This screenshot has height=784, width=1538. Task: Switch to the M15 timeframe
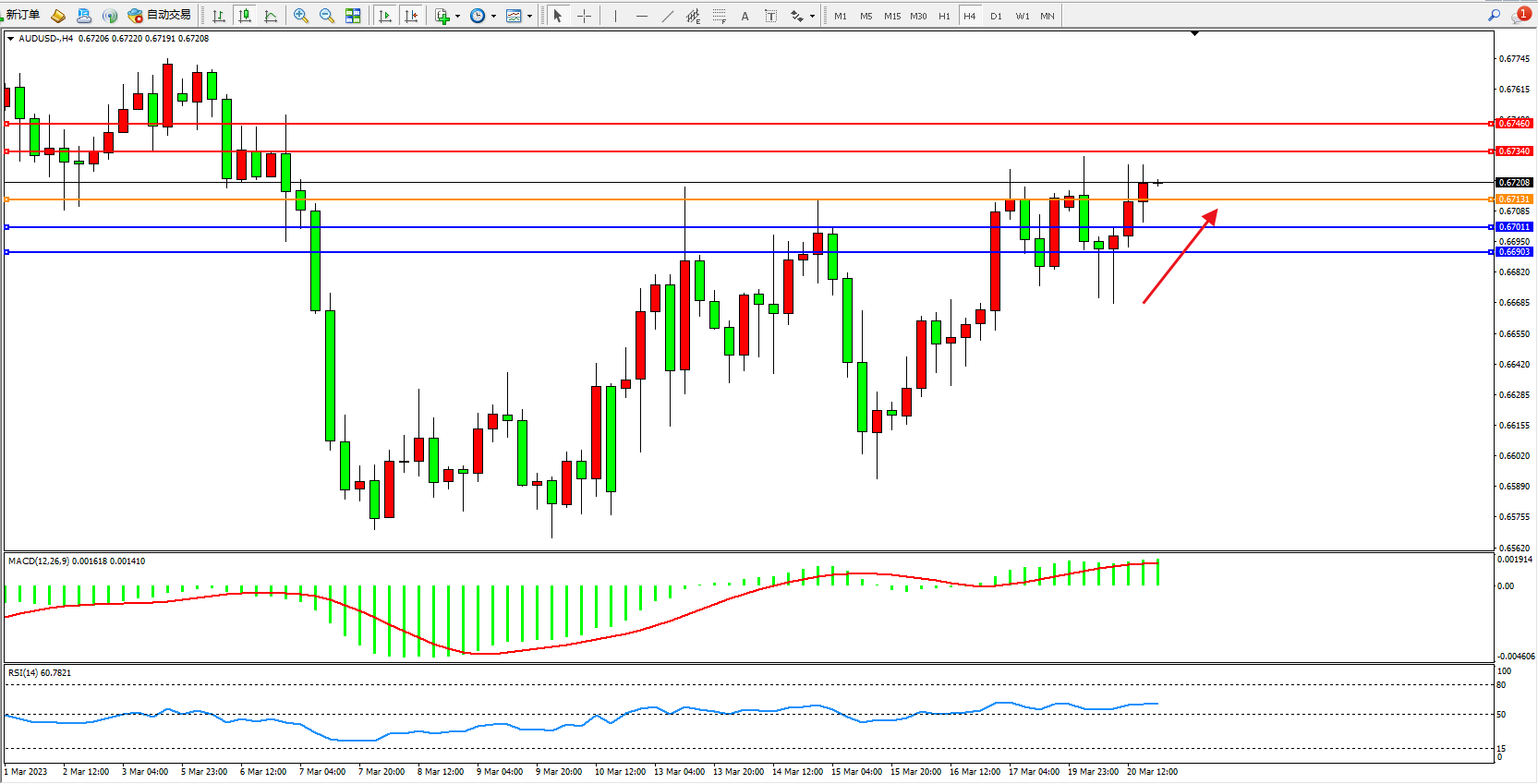891,16
